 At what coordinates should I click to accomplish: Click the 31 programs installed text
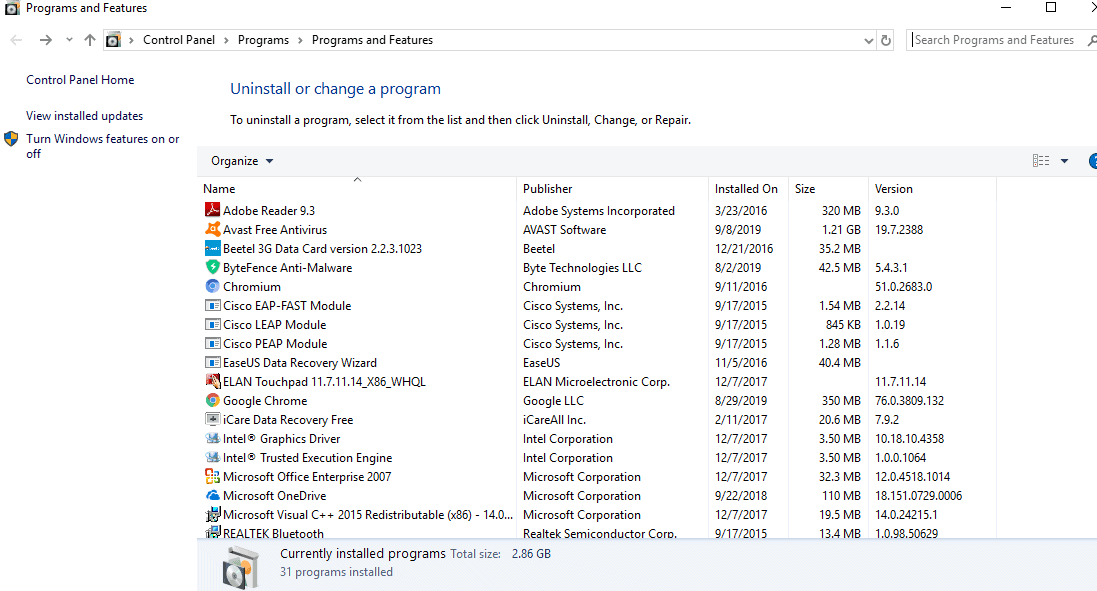pyautogui.click(x=337, y=572)
